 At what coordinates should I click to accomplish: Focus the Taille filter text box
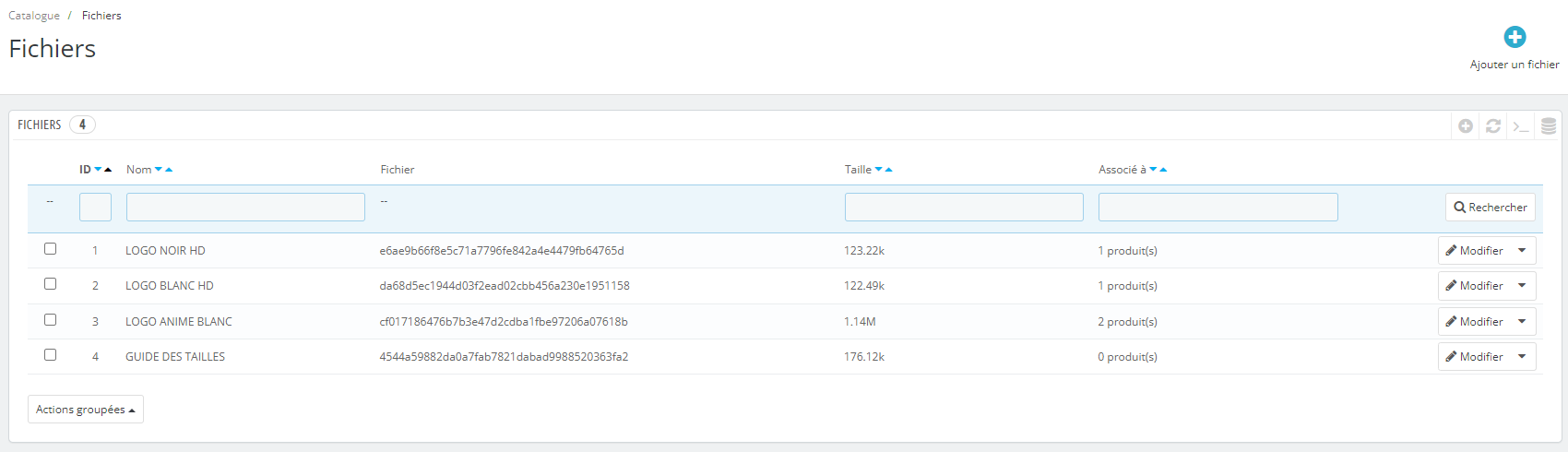[x=964, y=208]
